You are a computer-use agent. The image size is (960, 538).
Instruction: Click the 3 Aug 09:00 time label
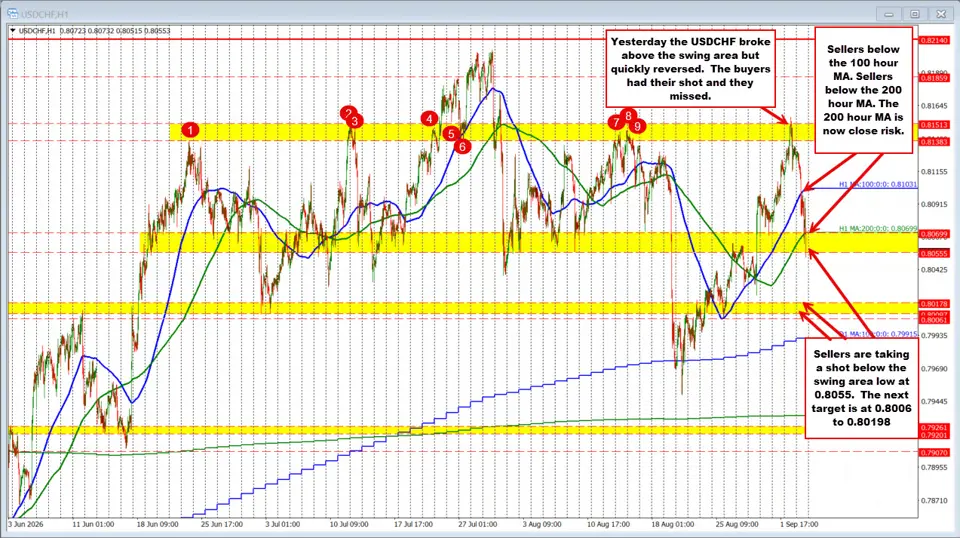pyautogui.click(x=542, y=525)
